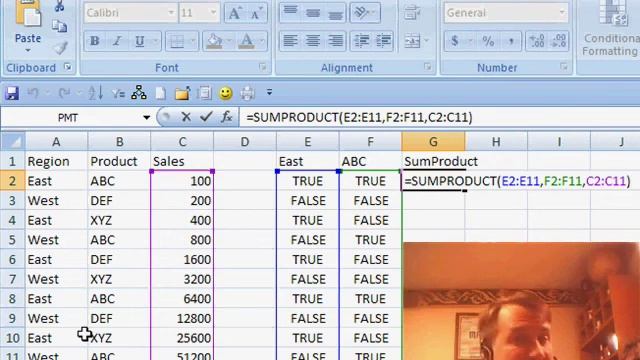The width and height of the screenshot is (640, 360).
Task: Click the SumProduct header cell
Action: point(433,161)
